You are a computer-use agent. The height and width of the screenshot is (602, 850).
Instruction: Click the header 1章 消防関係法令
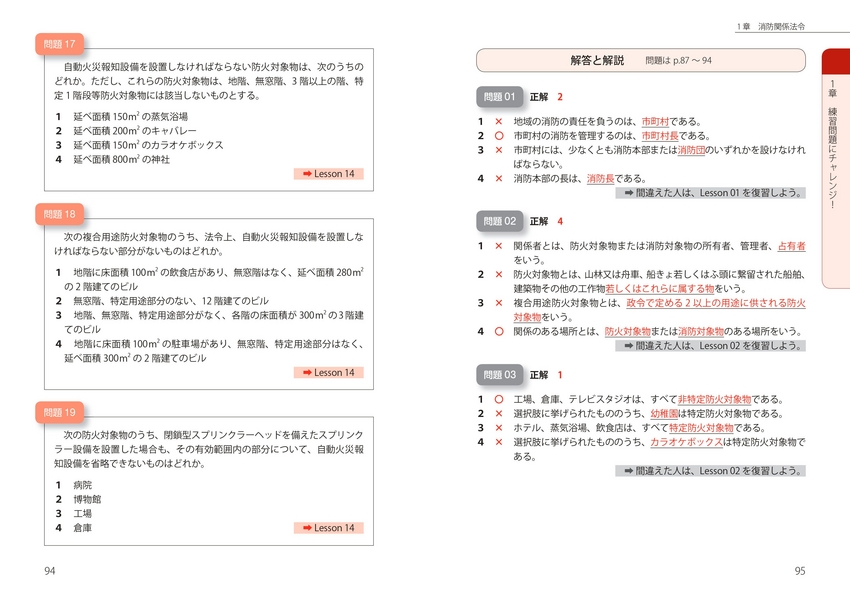point(770,27)
